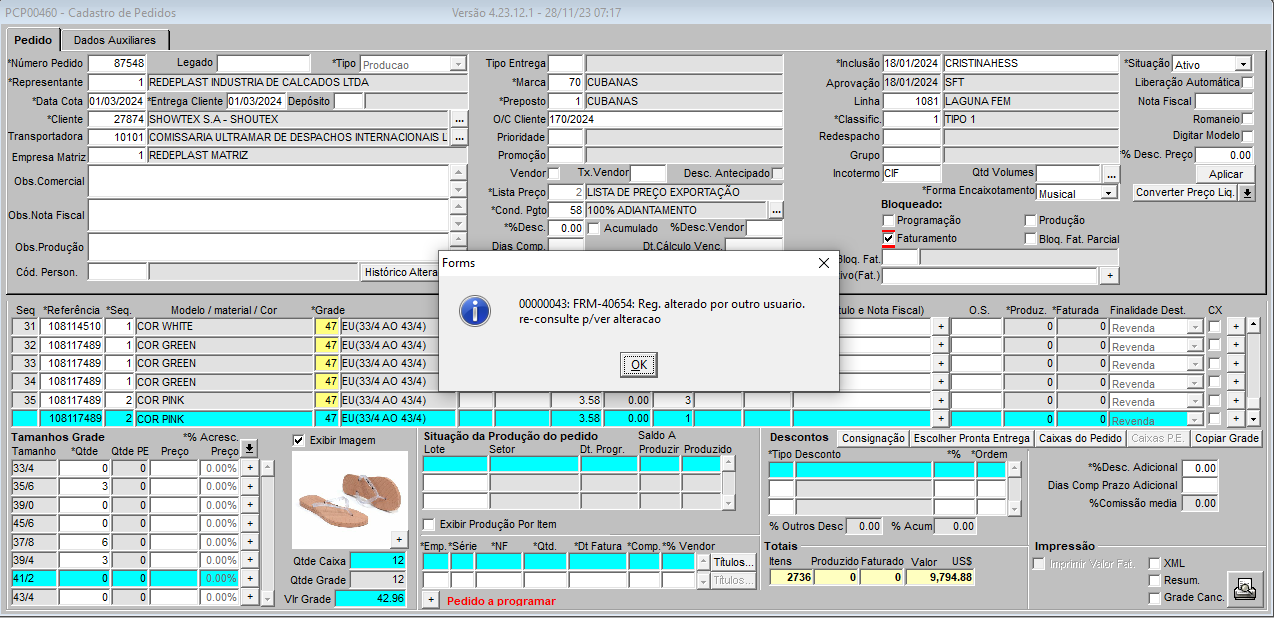Click the plus button on size 33/4 row
The image size is (1274, 618).
point(251,468)
